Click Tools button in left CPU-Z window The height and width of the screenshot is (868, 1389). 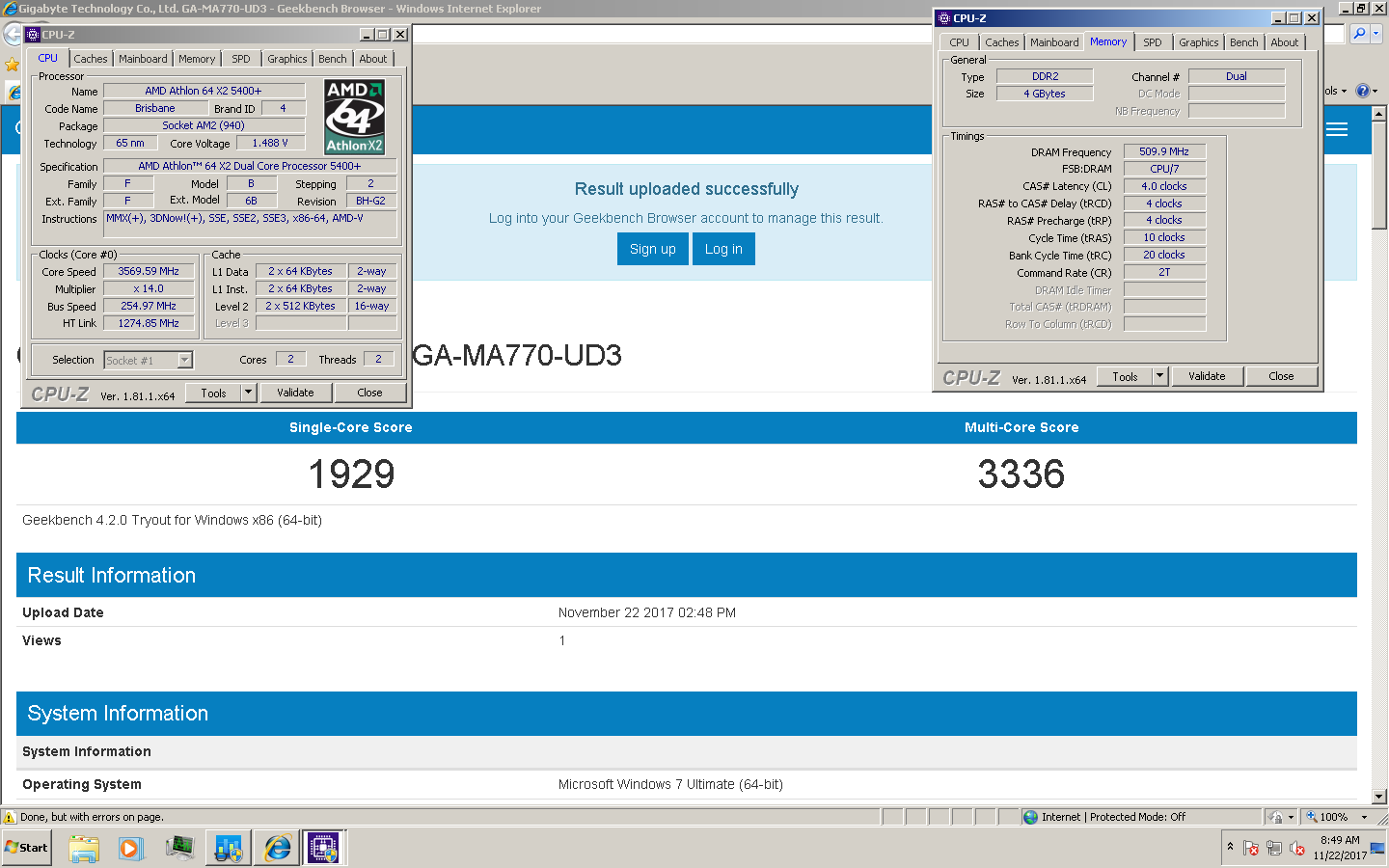pos(213,393)
